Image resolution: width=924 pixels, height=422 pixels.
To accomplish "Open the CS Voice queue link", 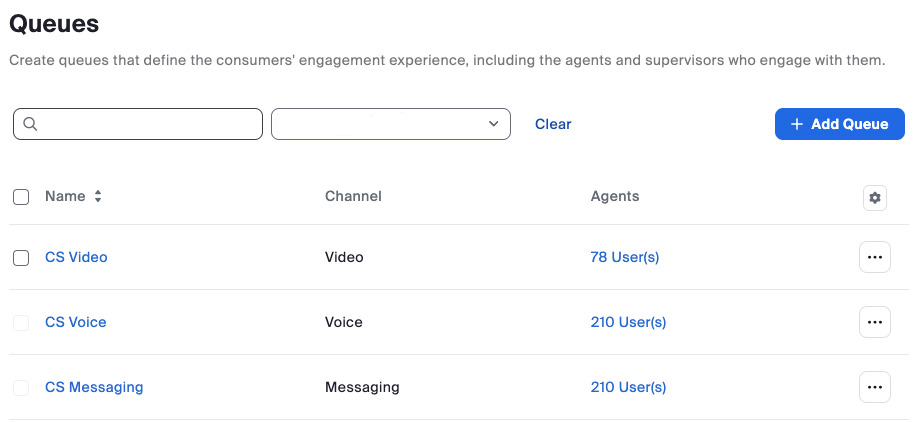I will pyautogui.click(x=76, y=322).
